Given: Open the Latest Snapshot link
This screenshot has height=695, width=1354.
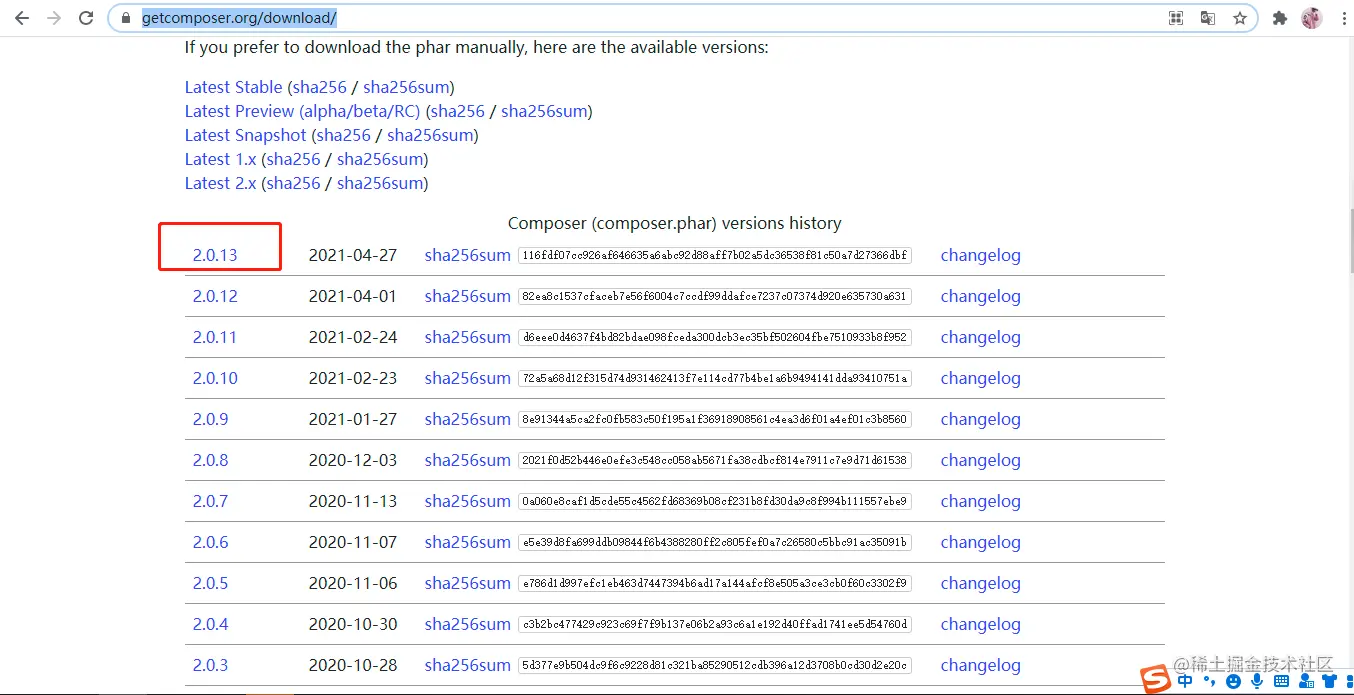Looking at the screenshot, I should pyautogui.click(x=245, y=135).
